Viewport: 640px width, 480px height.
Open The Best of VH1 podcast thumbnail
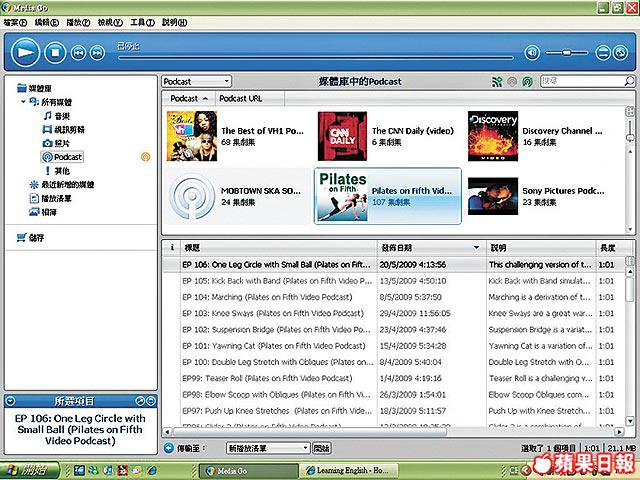pos(192,136)
